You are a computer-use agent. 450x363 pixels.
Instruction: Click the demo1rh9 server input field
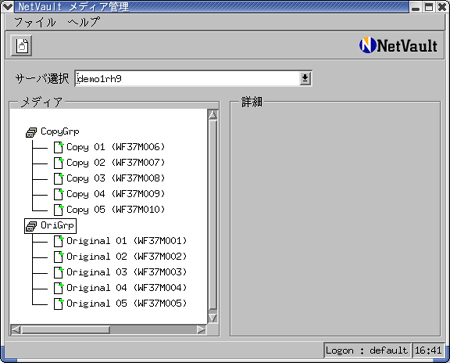click(187, 79)
